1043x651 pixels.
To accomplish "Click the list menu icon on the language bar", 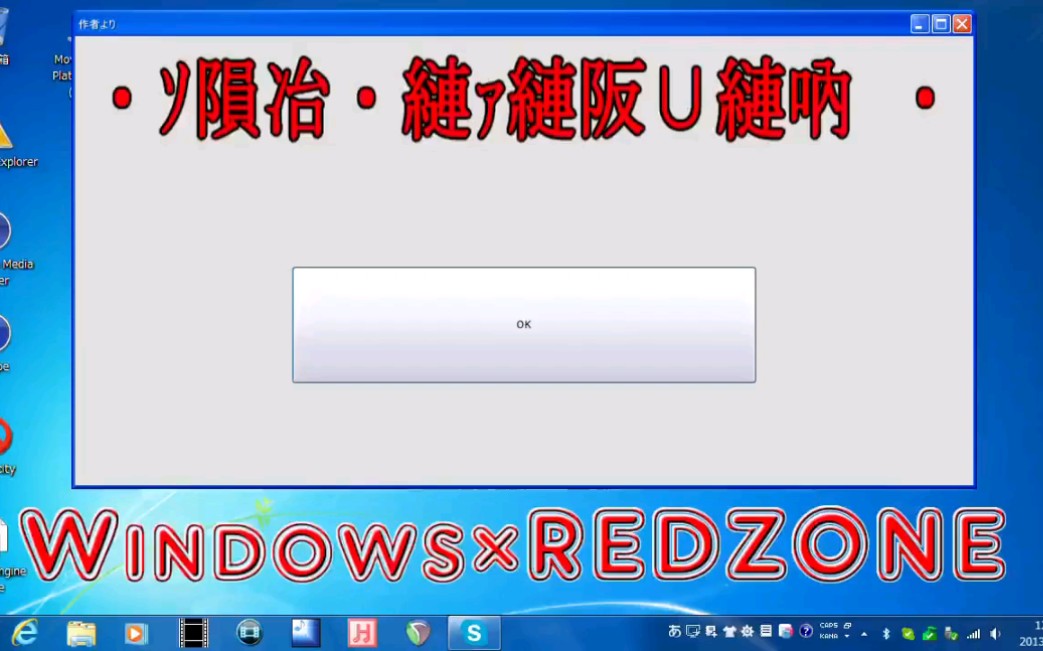I will (x=766, y=631).
